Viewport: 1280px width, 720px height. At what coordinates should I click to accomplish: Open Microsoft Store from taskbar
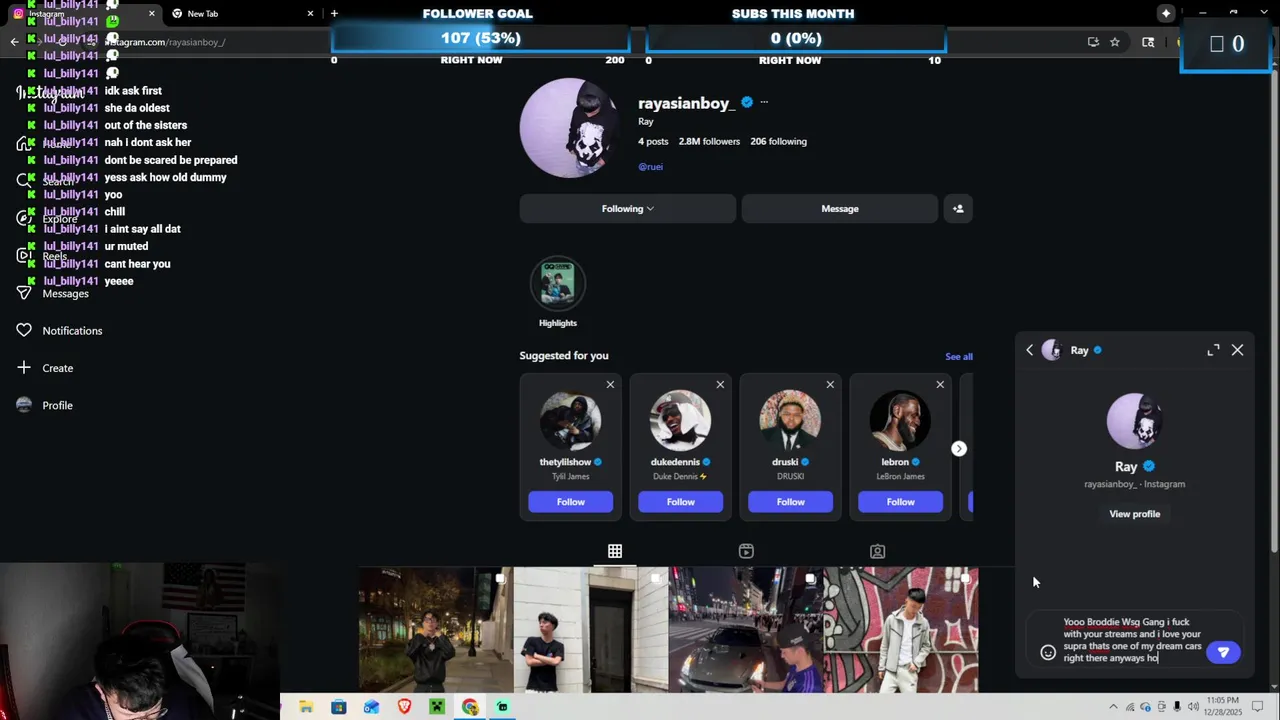pyautogui.click(x=339, y=707)
